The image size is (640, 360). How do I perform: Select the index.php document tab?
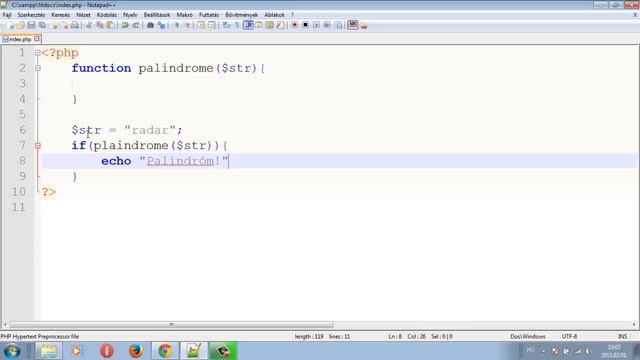20,39
